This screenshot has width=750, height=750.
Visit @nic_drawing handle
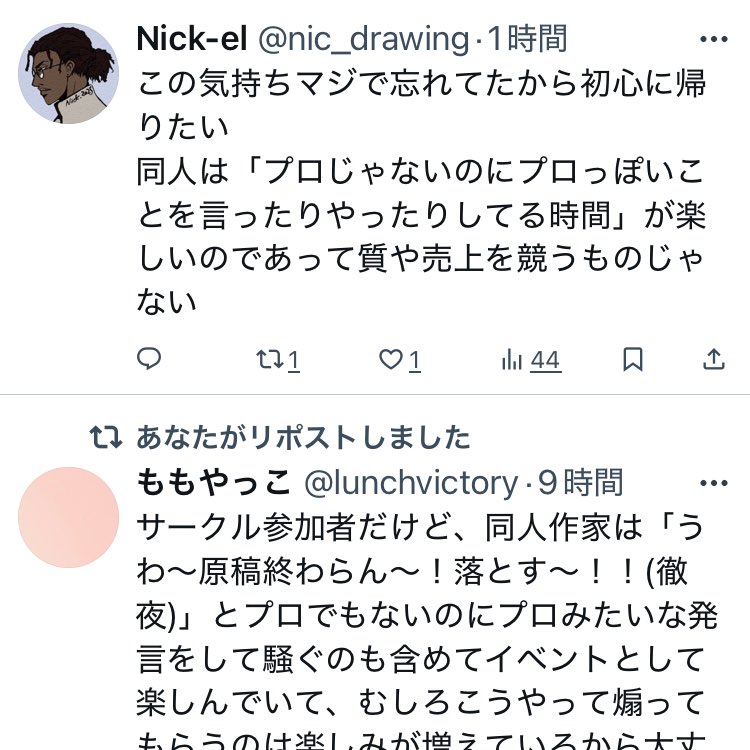click(x=364, y=40)
